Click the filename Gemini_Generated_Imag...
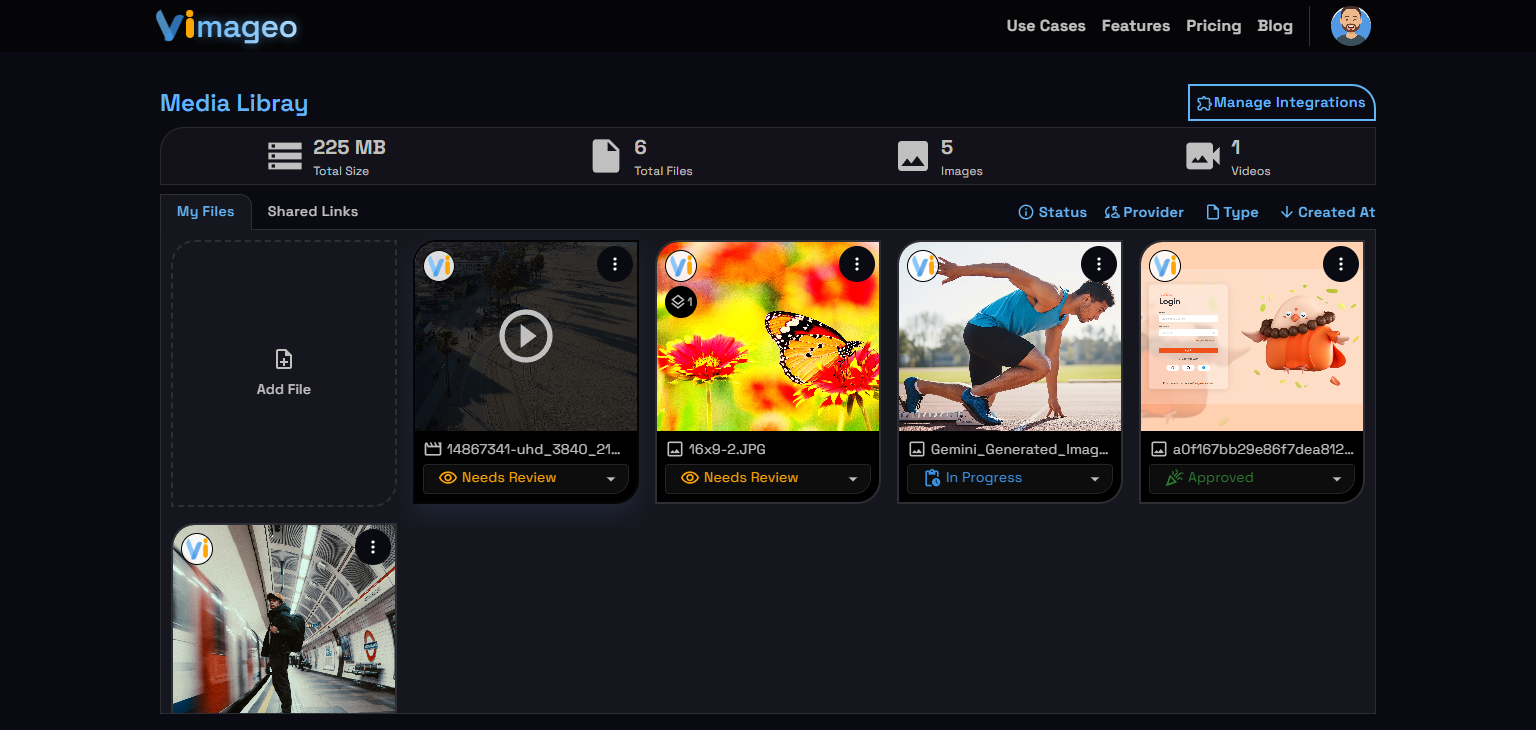The width and height of the screenshot is (1536, 730). click(1019, 449)
